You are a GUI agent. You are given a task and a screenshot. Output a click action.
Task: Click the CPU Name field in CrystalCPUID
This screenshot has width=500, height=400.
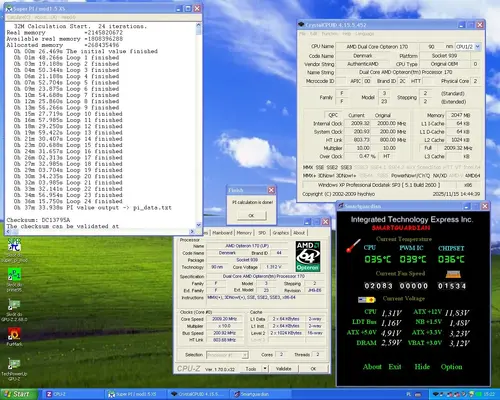[x=377, y=47]
